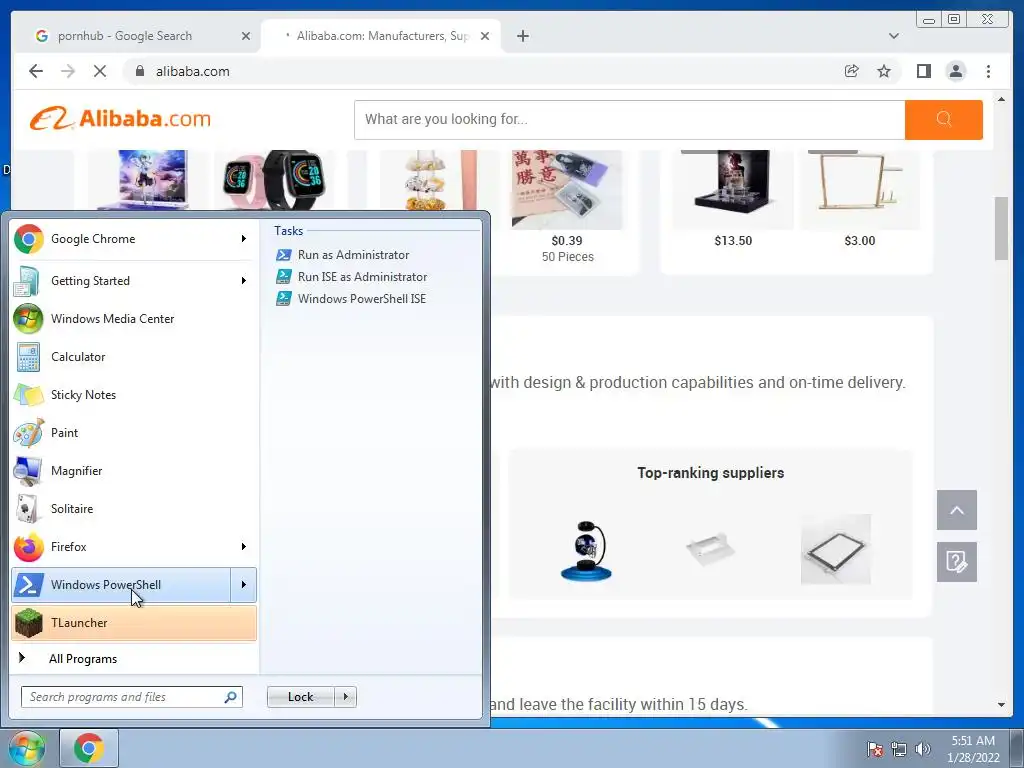Expand Firefox jump list arrow
This screenshot has height=768, width=1024.
[244, 547]
